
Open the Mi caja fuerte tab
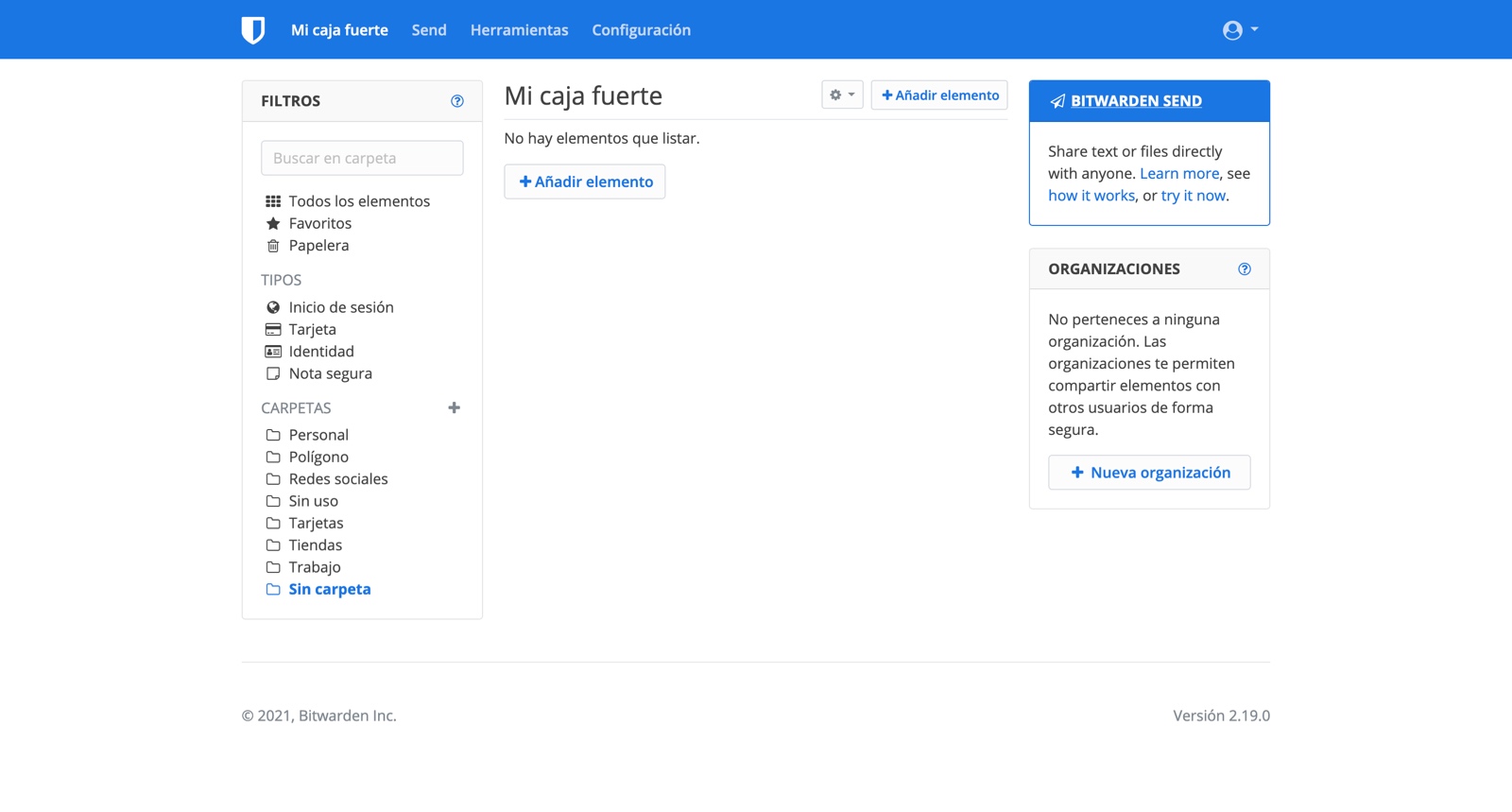[339, 30]
